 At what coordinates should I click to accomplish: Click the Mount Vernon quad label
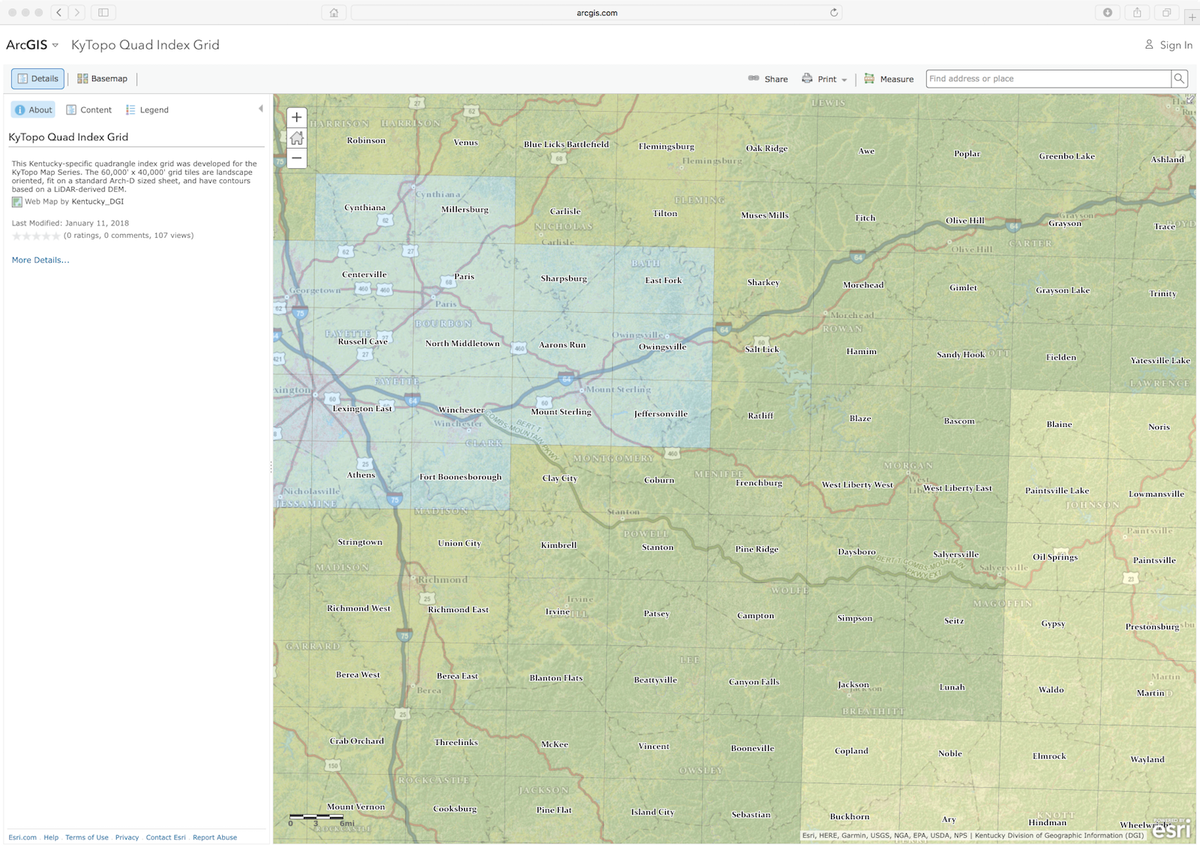click(x=356, y=807)
